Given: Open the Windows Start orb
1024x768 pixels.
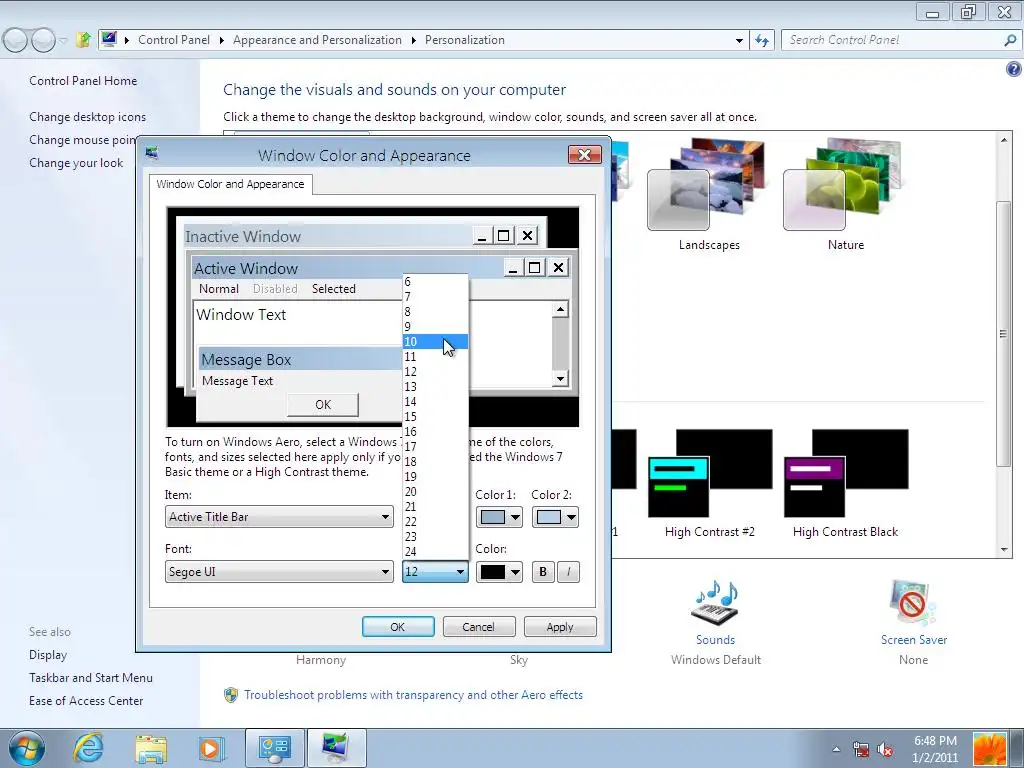Looking at the screenshot, I should click(x=26, y=748).
